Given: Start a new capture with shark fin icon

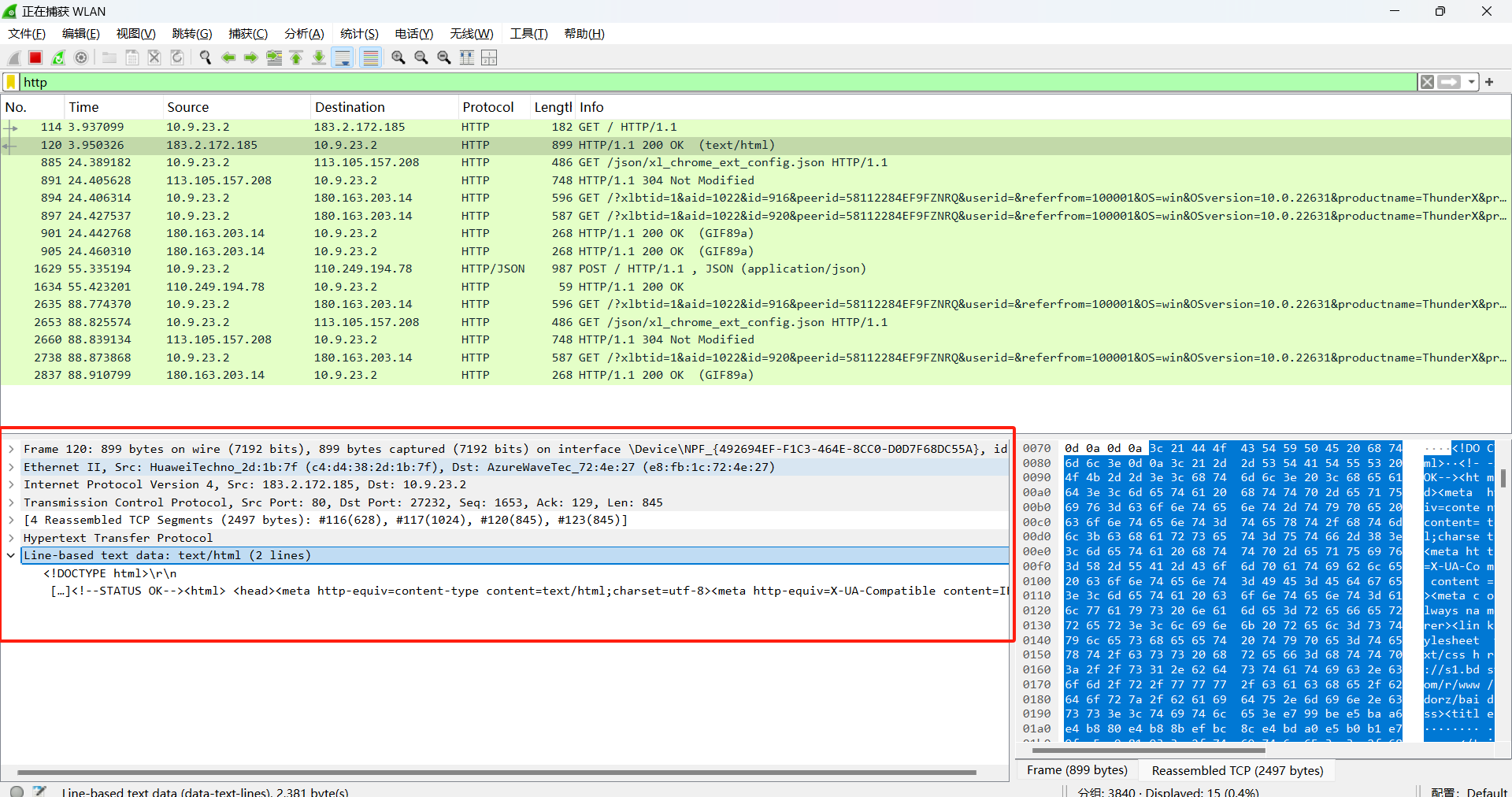Looking at the screenshot, I should click(x=13, y=57).
